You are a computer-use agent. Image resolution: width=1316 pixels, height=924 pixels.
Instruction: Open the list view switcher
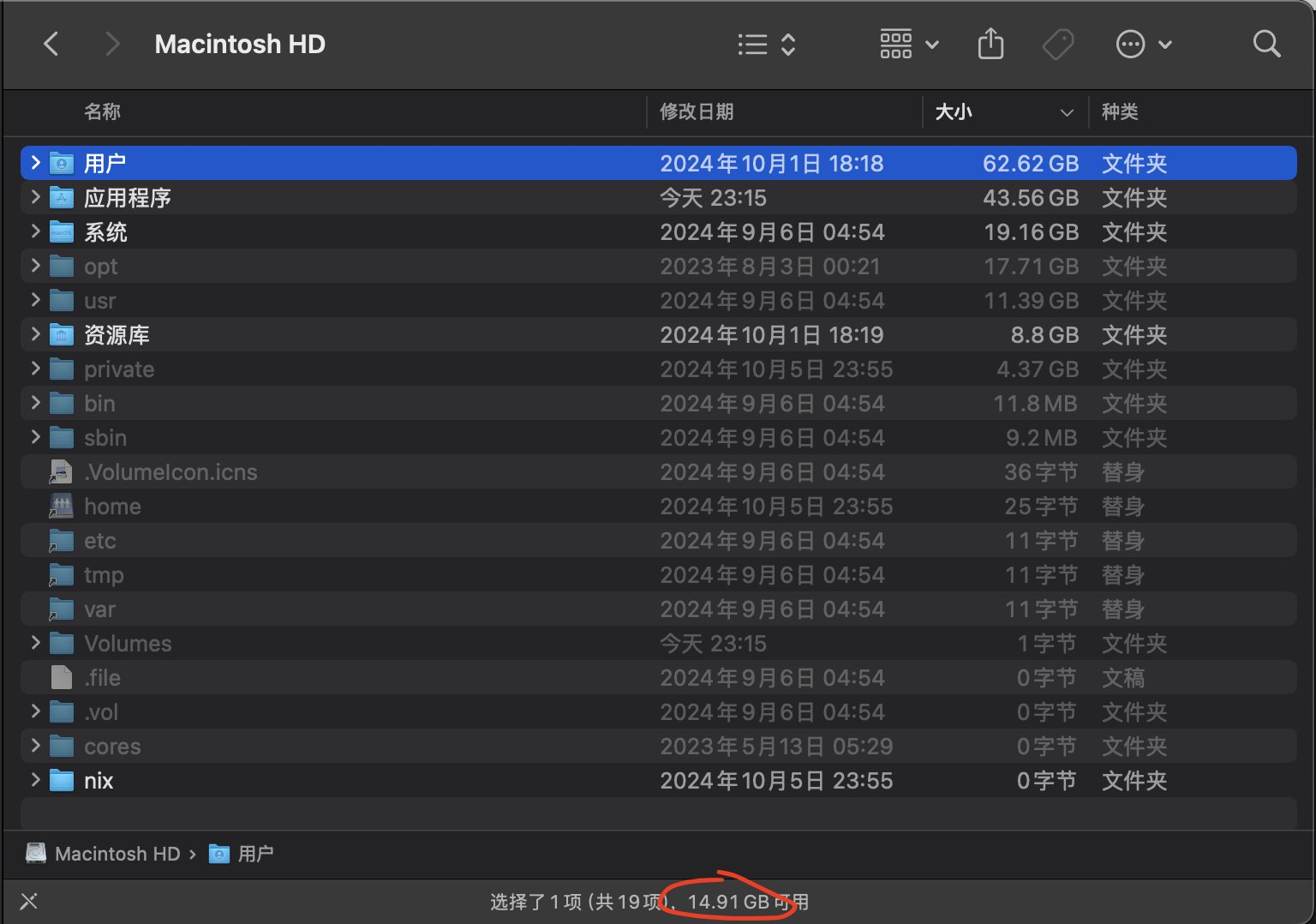coord(767,45)
